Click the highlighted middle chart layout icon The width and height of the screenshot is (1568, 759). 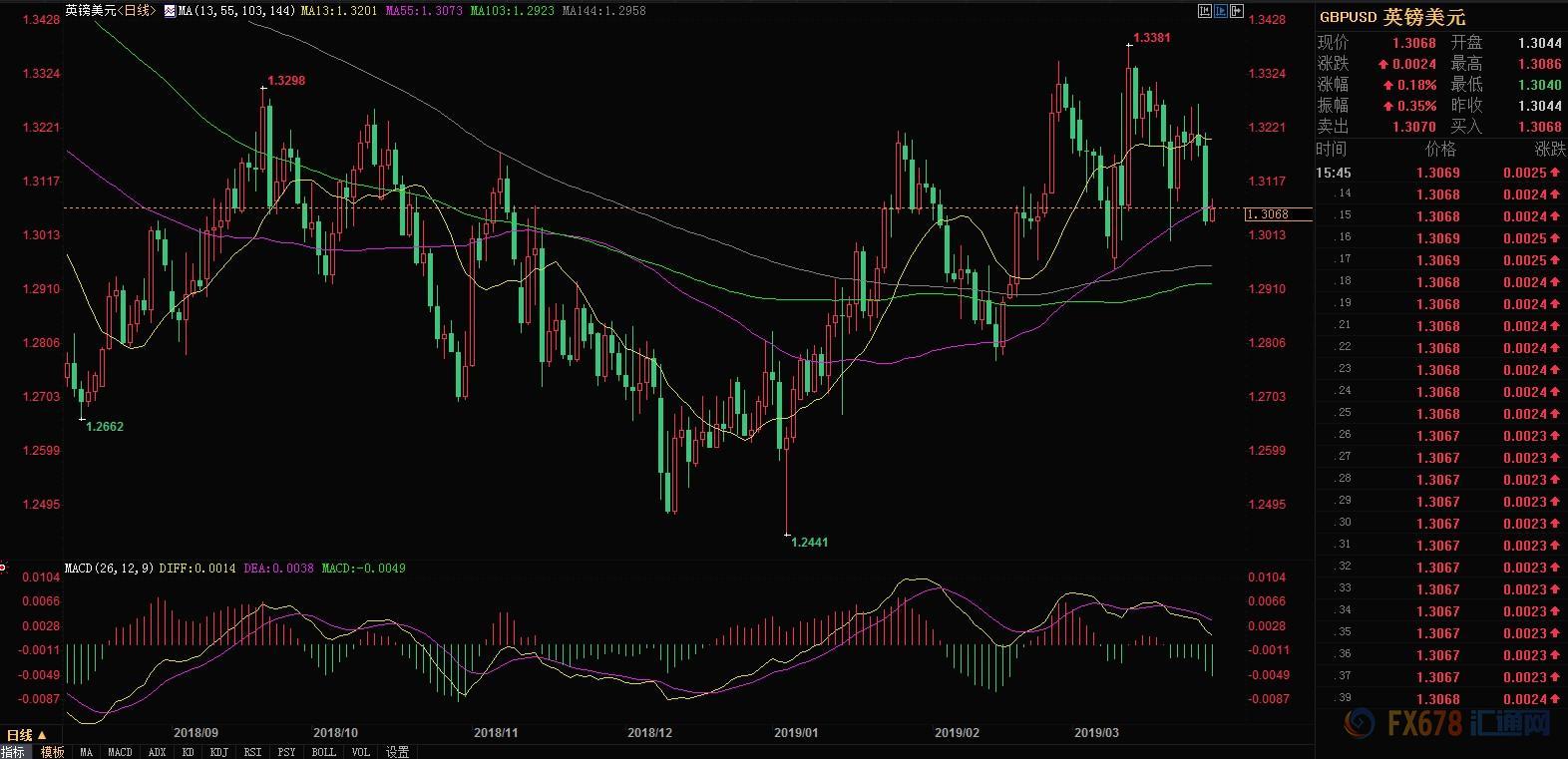tap(1222, 11)
